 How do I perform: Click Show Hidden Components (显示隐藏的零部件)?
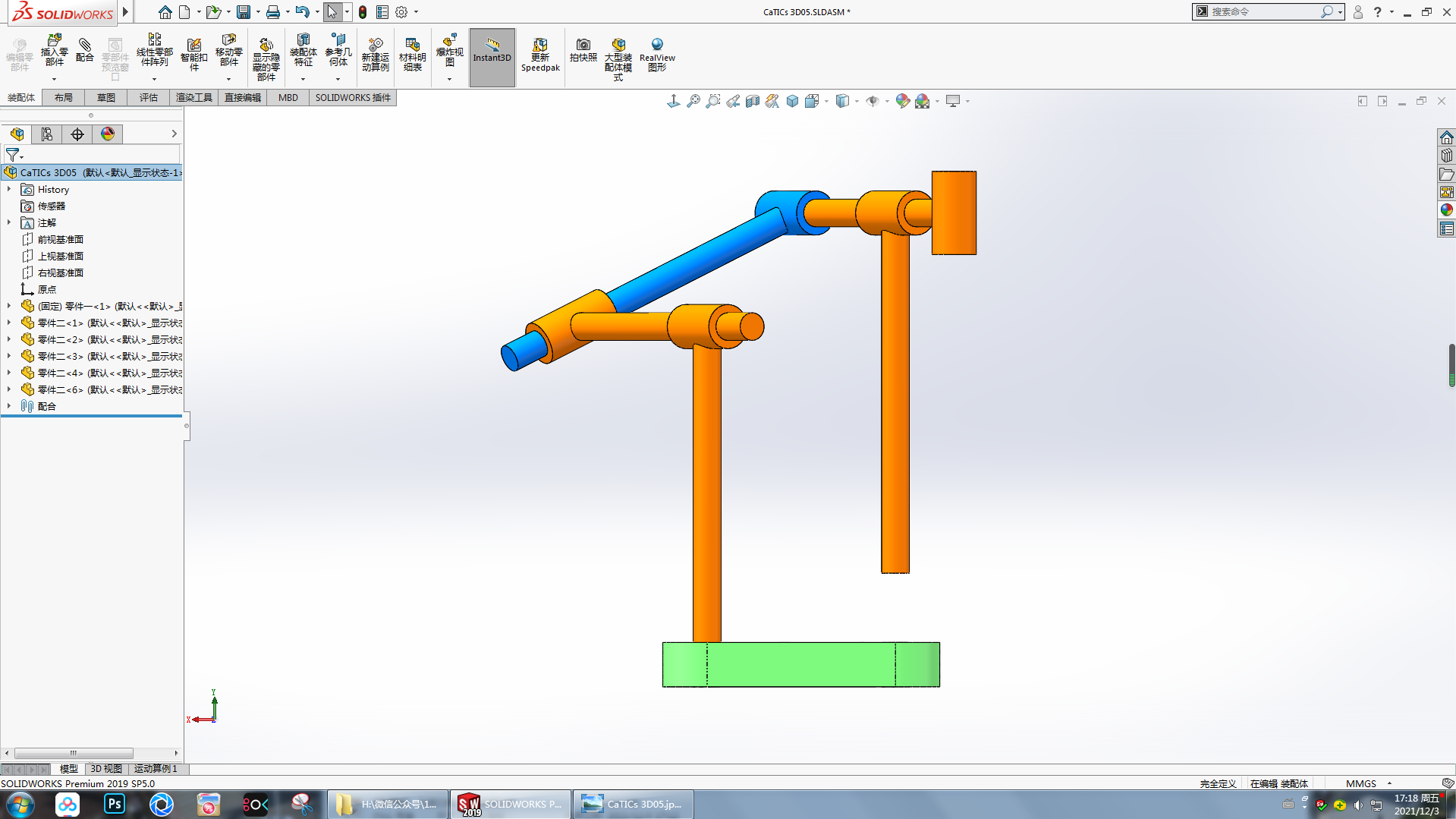[x=266, y=59]
